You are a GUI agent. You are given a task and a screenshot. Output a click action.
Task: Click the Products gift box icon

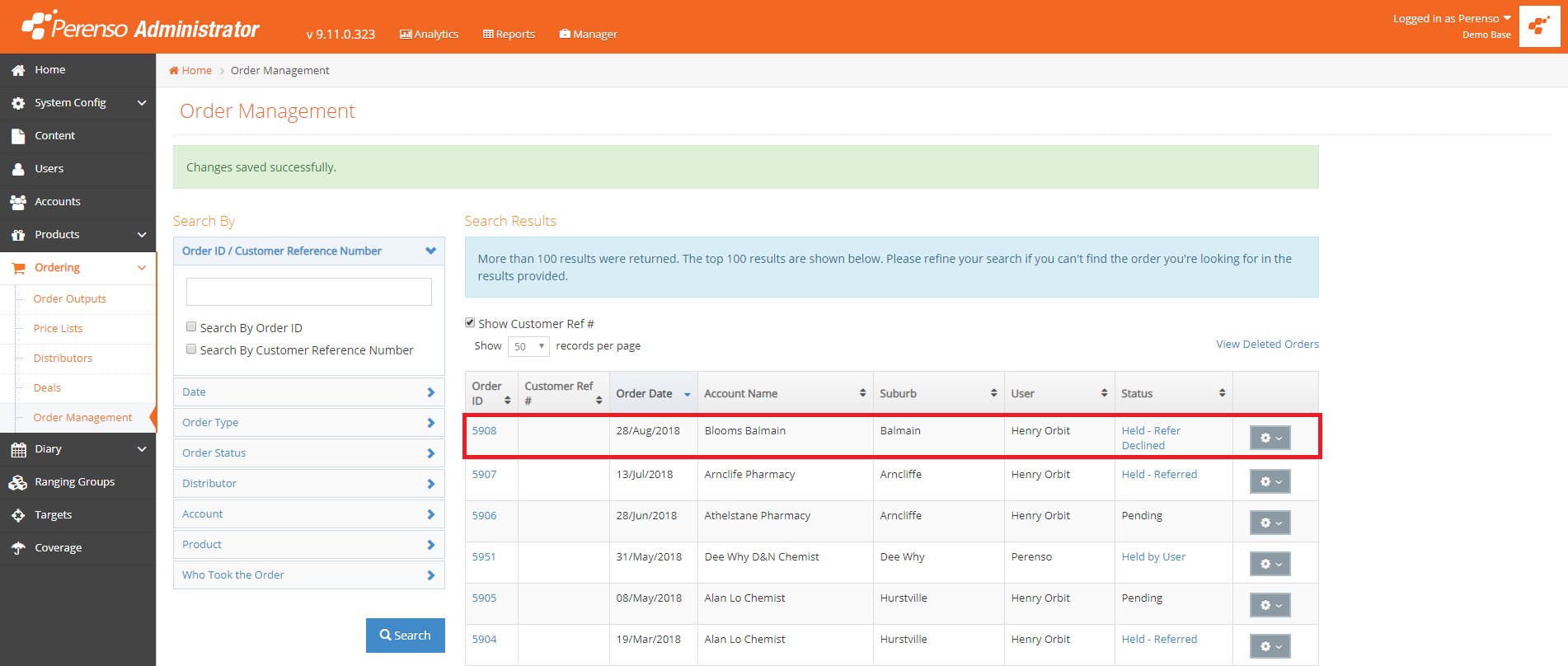18,235
